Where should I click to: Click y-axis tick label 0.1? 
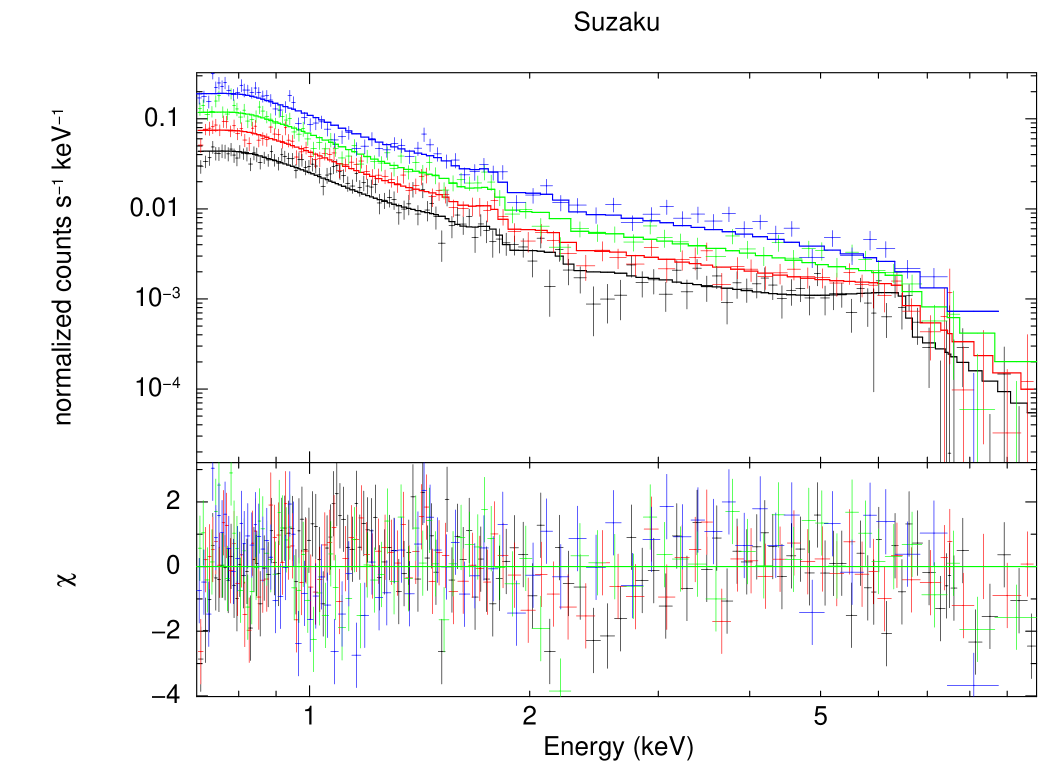tap(162, 118)
